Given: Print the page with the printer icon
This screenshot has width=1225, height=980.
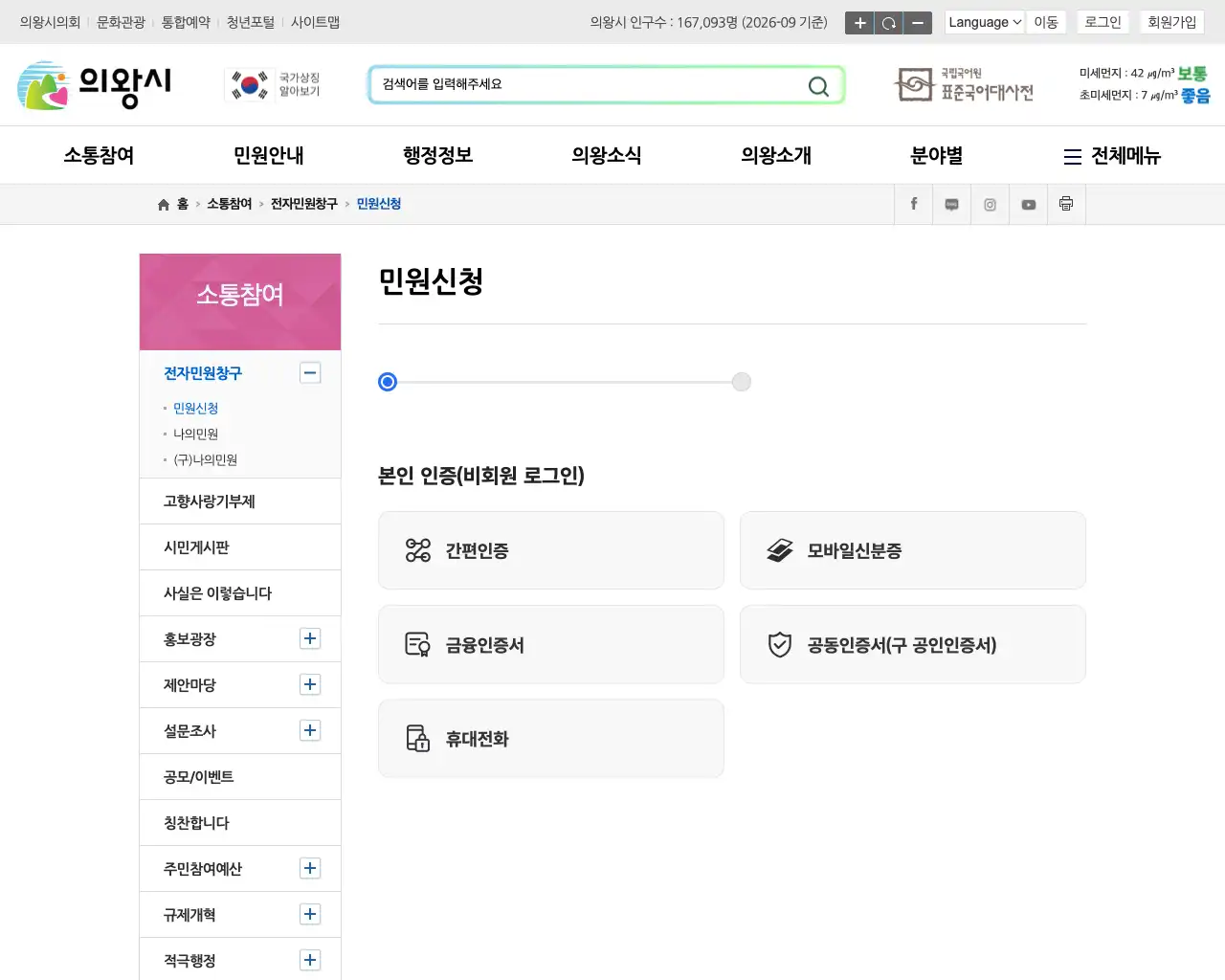Looking at the screenshot, I should (x=1066, y=204).
